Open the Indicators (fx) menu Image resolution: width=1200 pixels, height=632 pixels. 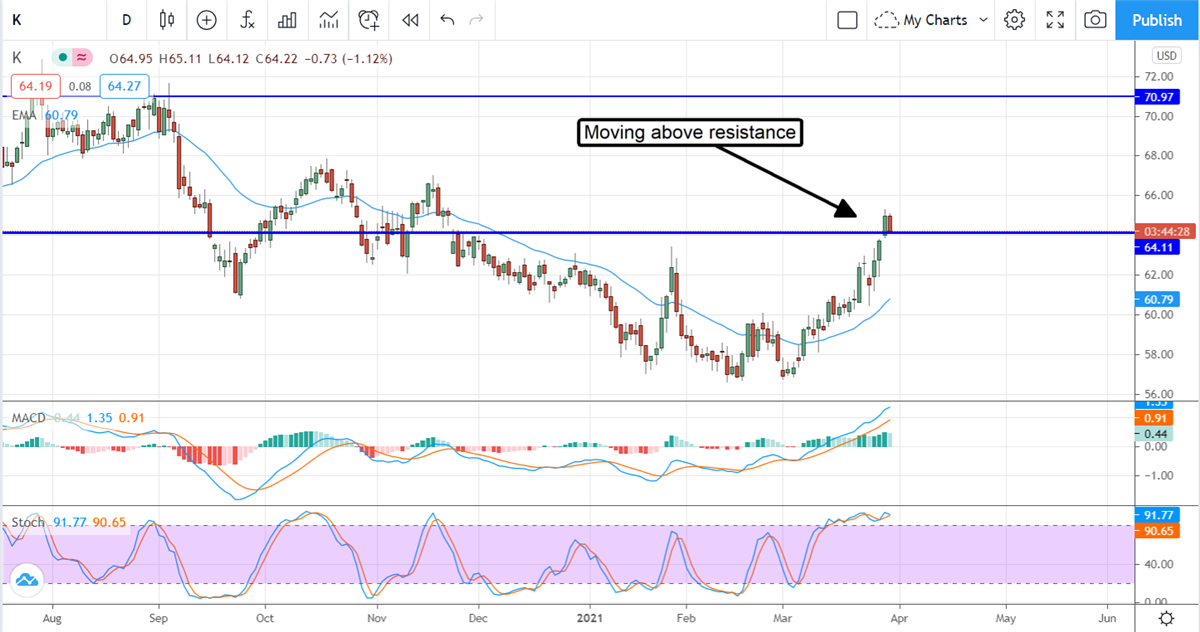(x=246, y=20)
